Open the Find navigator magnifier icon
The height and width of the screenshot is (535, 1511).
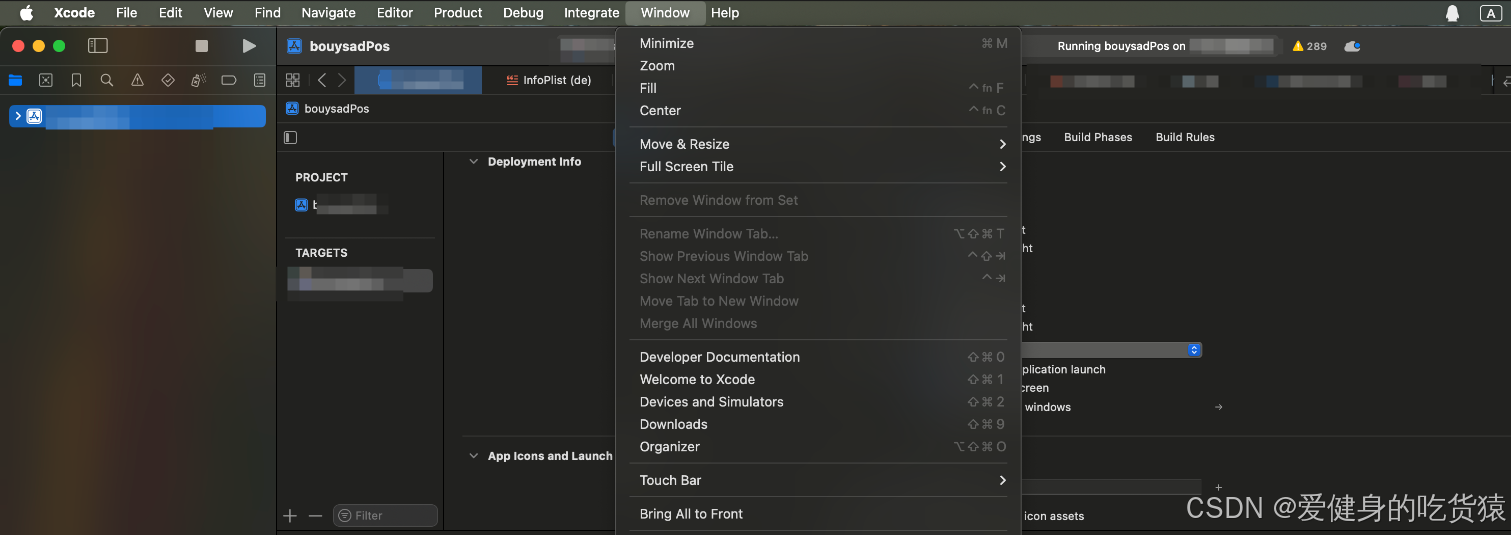pos(107,80)
